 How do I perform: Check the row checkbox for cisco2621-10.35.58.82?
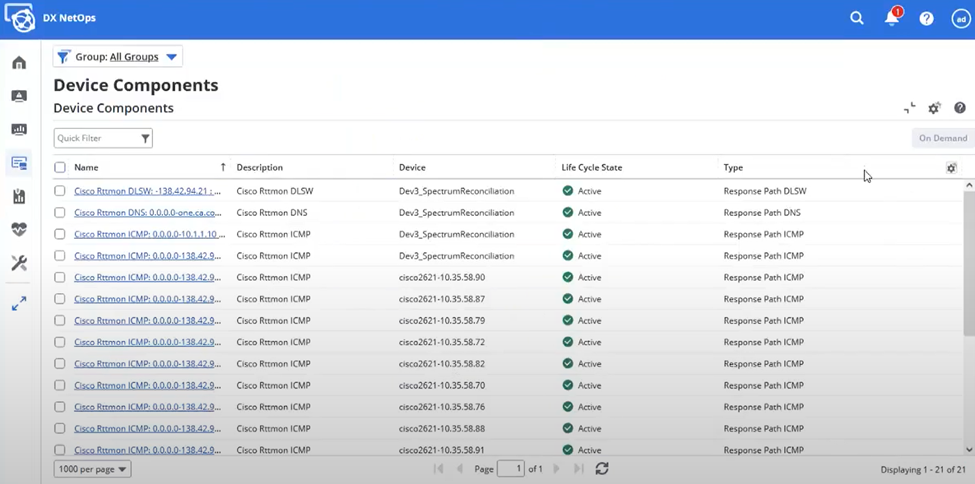[x=60, y=363]
